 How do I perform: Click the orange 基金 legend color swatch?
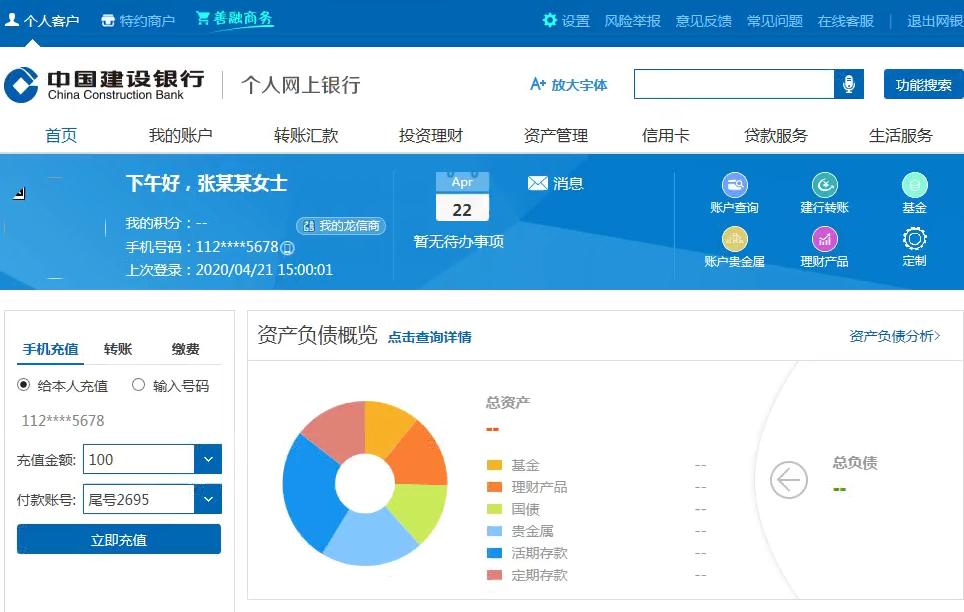click(493, 464)
